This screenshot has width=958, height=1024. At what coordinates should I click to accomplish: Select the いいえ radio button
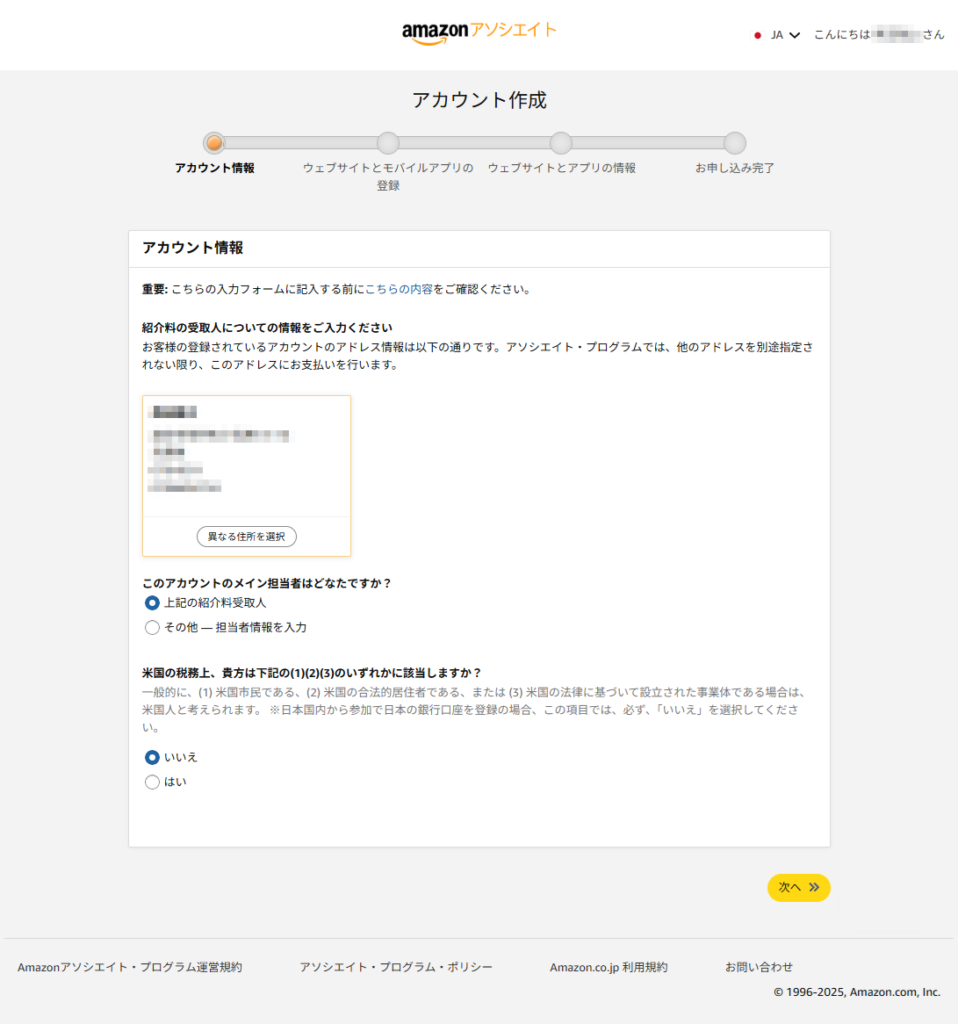[x=152, y=758]
